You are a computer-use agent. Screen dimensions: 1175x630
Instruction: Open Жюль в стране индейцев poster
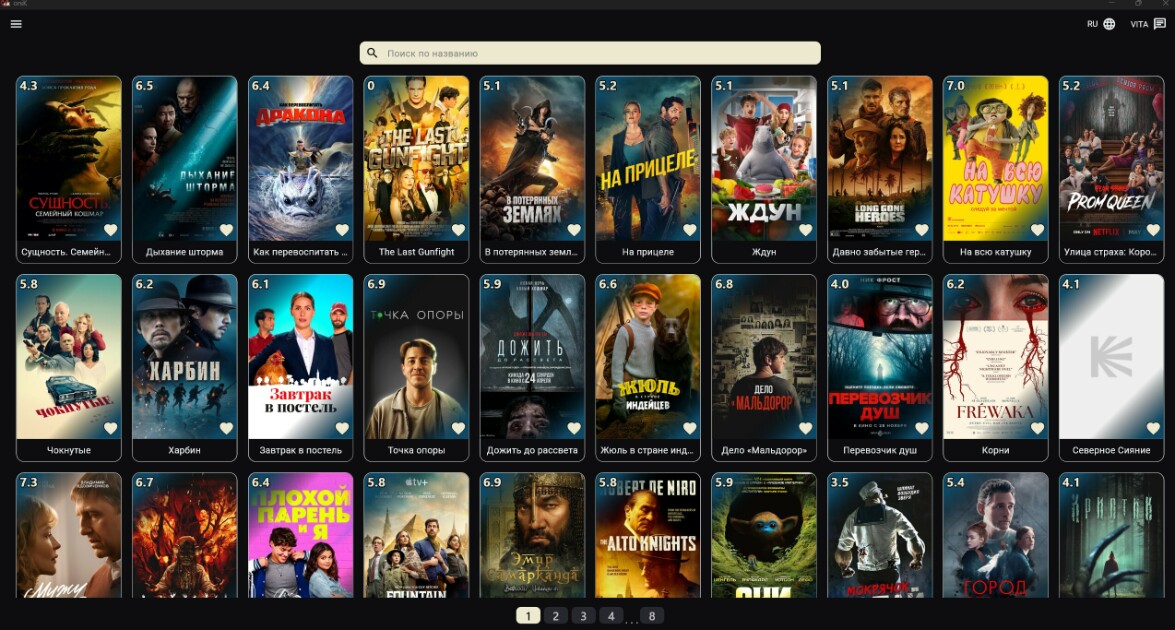pos(648,357)
